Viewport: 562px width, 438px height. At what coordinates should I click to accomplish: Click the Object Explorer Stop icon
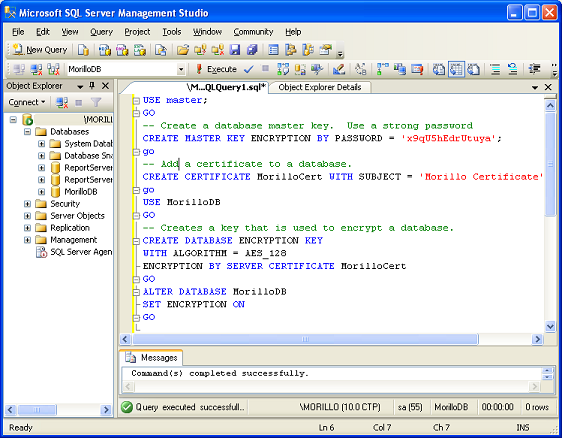point(78,103)
